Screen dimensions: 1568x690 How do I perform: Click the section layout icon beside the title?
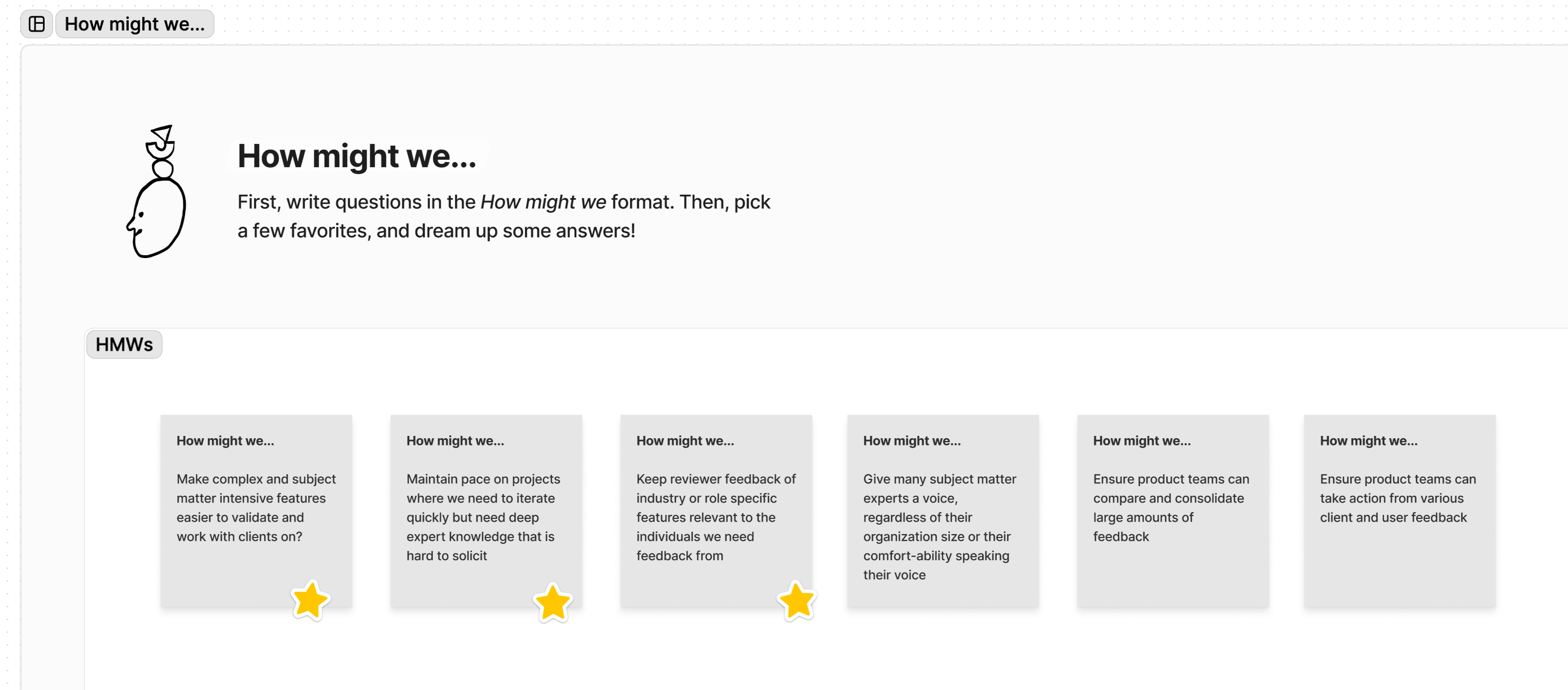pyautogui.click(x=37, y=24)
